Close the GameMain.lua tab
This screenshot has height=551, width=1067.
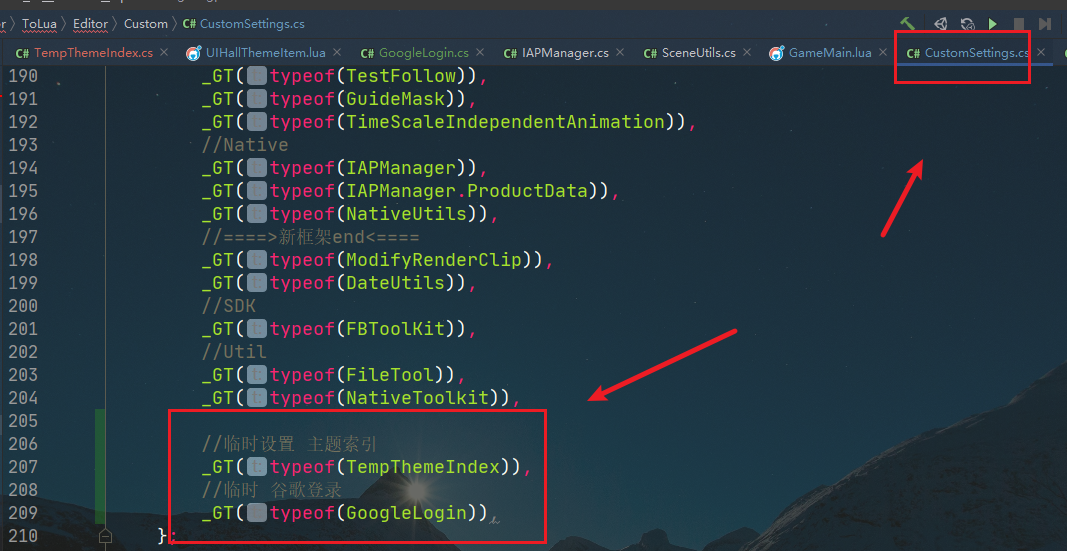(883, 52)
